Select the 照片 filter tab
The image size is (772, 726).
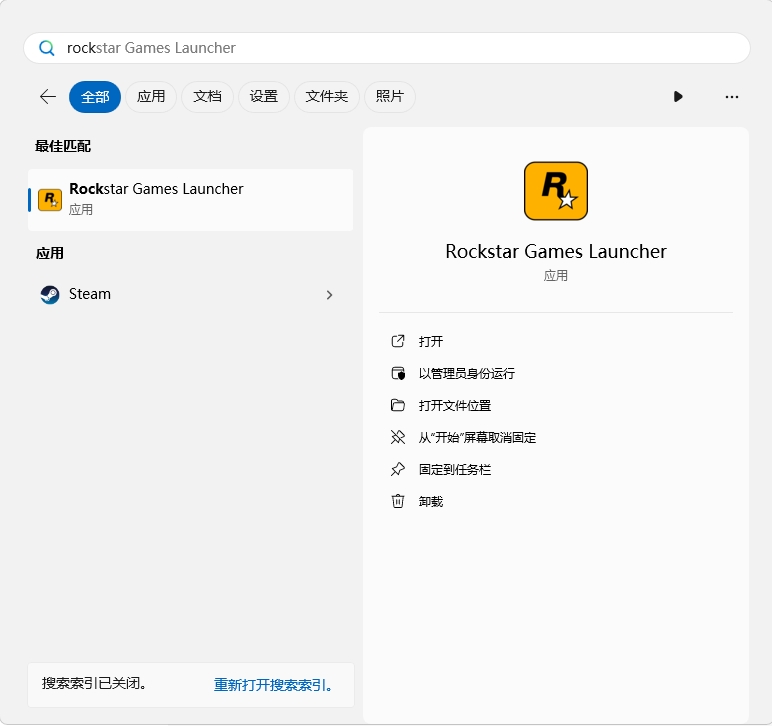[x=389, y=97]
